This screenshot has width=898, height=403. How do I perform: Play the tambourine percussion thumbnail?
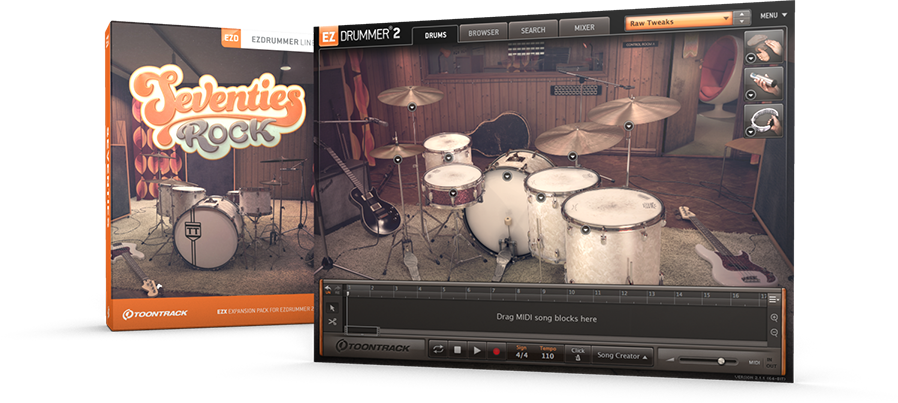pos(765,120)
